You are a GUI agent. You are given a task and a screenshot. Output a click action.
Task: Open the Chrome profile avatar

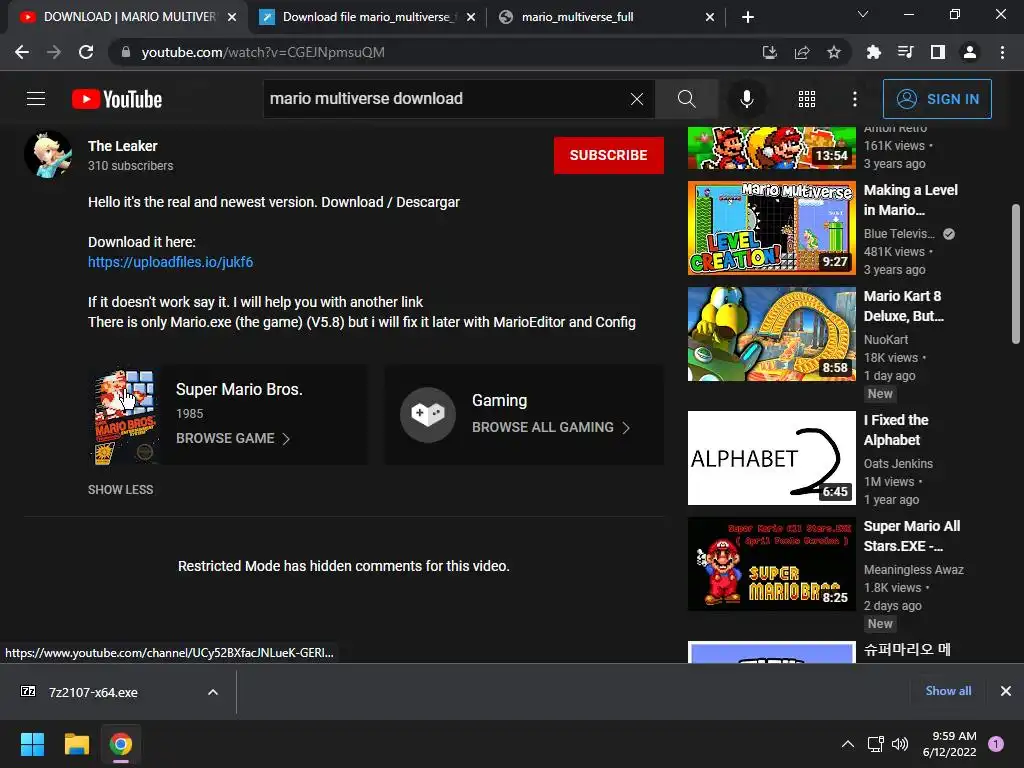tap(970, 52)
